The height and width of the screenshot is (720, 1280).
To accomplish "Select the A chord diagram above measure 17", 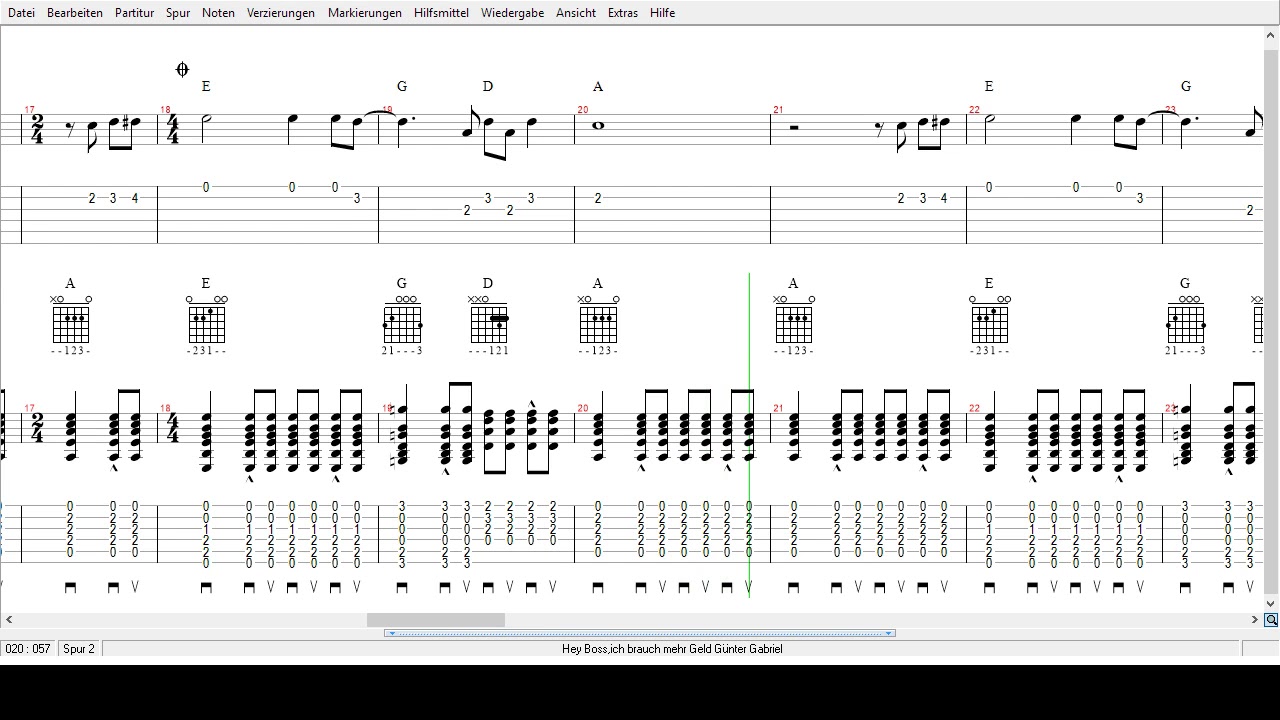I will click(x=71, y=323).
